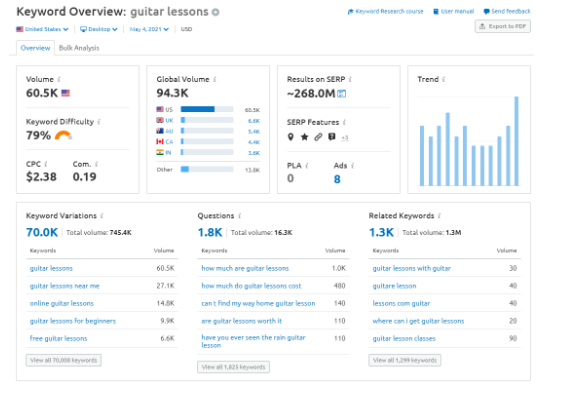The height and width of the screenshot is (398, 562).
Task: Open the United States country dropdown
Action: pyautogui.click(x=42, y=29)
